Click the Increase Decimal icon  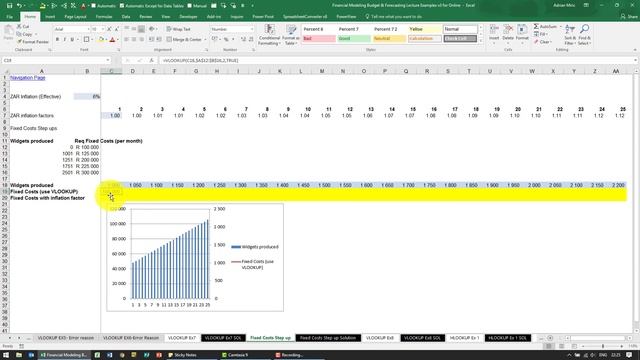coord(243,40)
